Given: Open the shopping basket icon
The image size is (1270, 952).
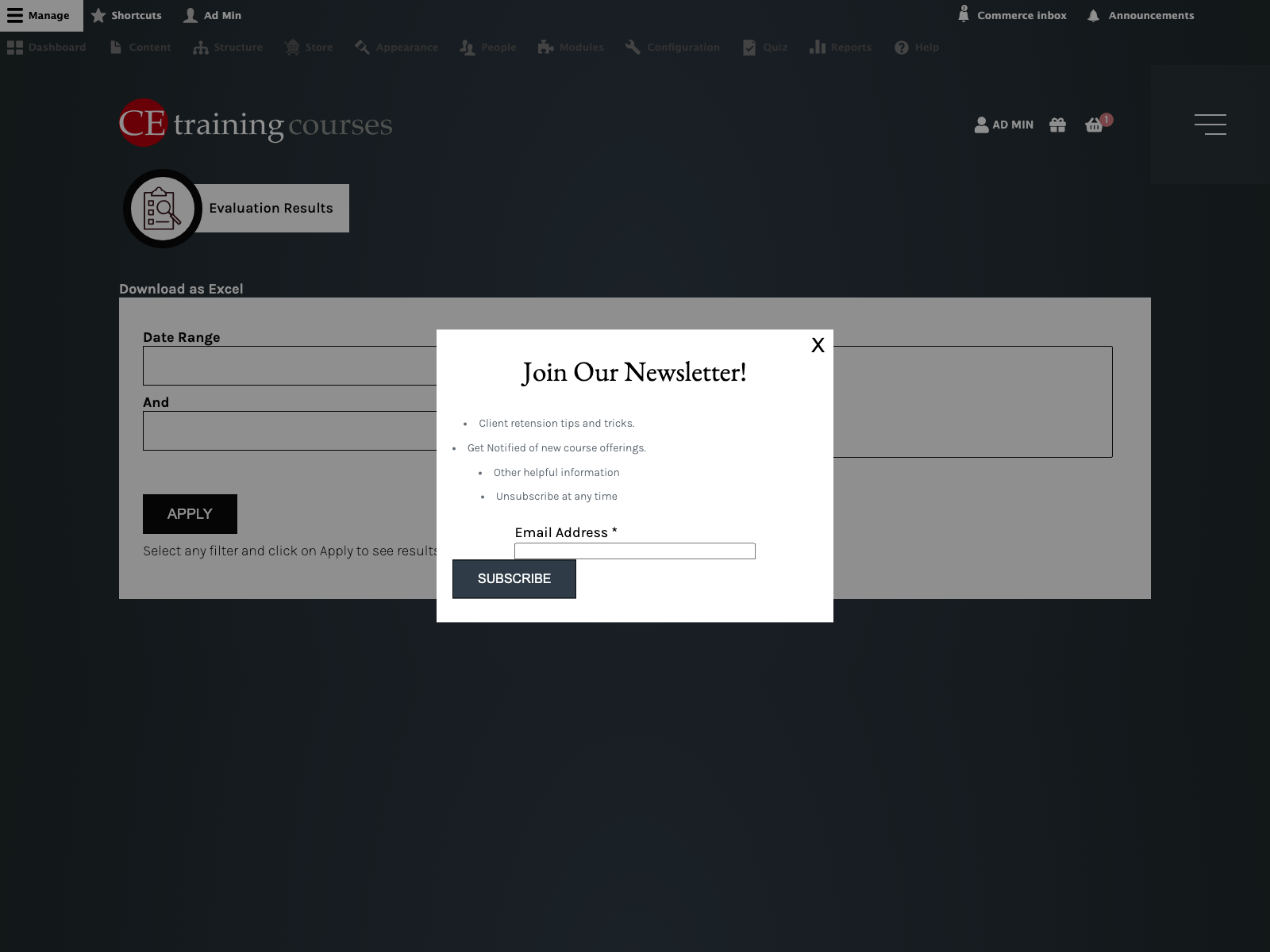Looking at the screenshot, I should pos(1094,125).
